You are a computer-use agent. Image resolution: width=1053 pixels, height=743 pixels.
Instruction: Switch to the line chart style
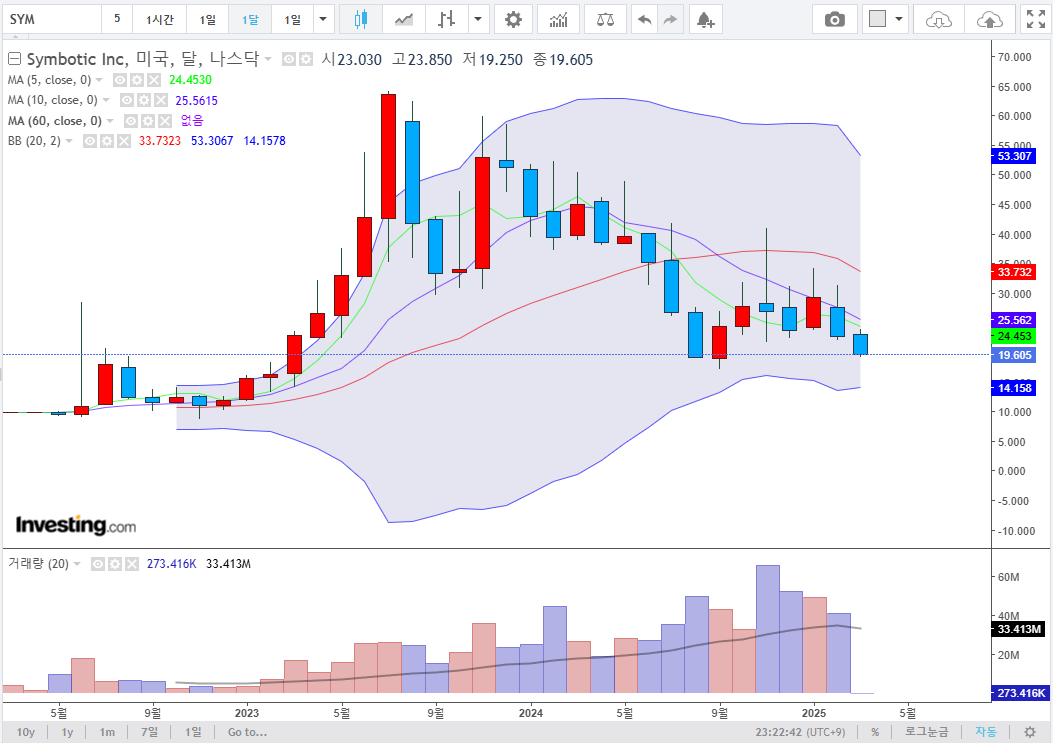point(404,19)
